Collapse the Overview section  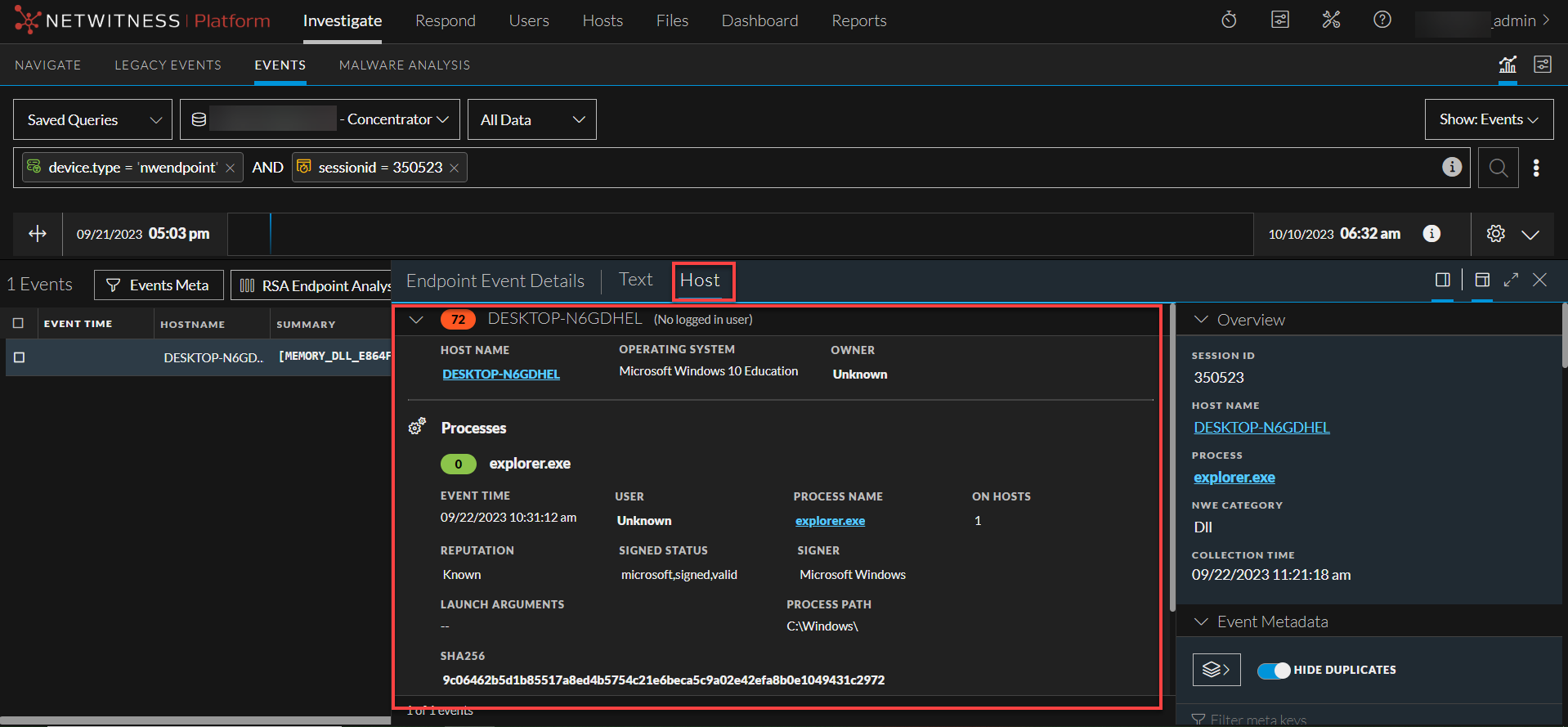1201,320
